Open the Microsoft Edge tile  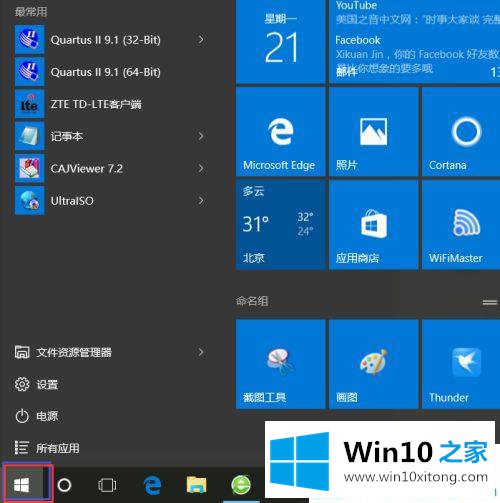pyautogui.click(x=280, y=132)
